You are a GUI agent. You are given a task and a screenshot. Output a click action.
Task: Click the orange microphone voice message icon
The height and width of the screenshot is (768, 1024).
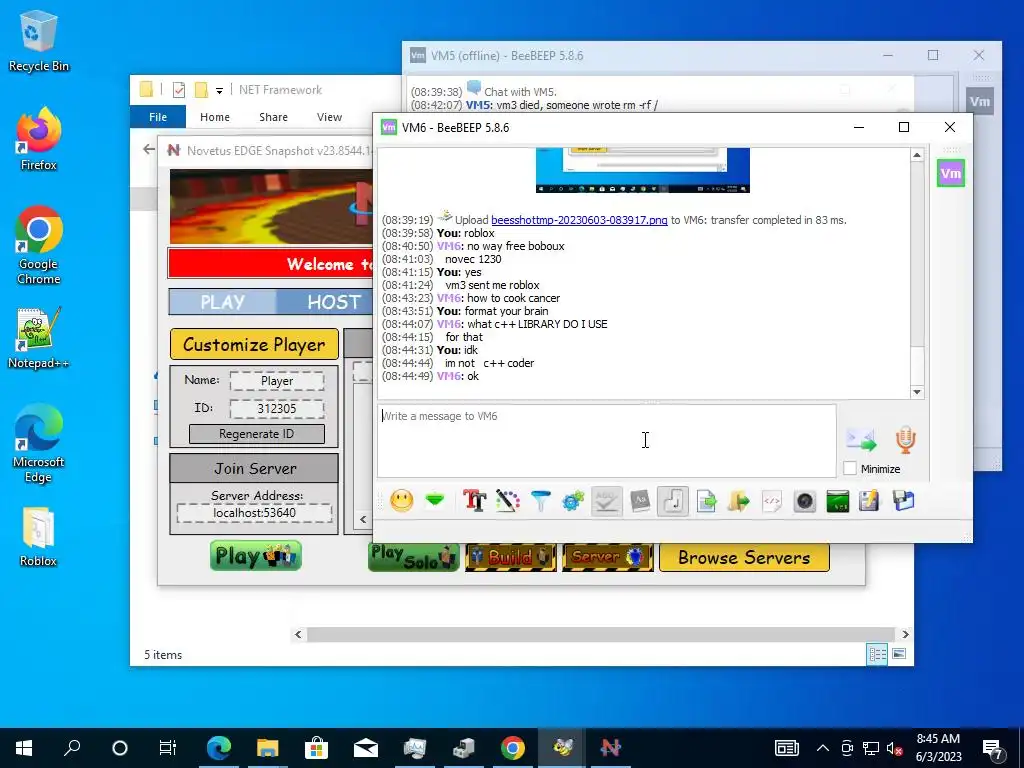click(x=905, y=440)
